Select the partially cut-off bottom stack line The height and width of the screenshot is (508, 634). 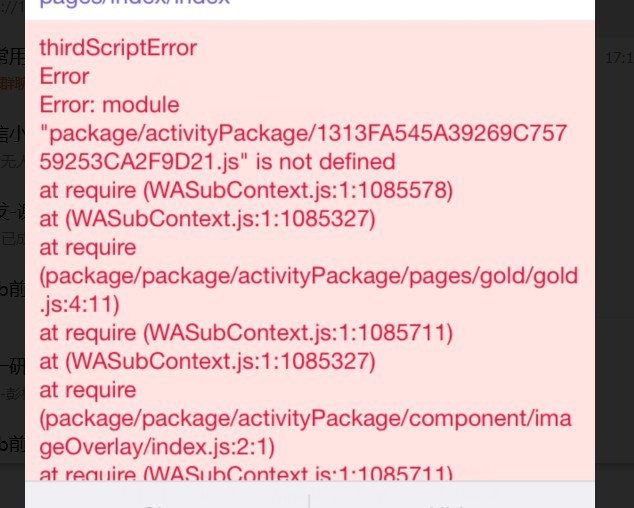(x=246, y=473)
